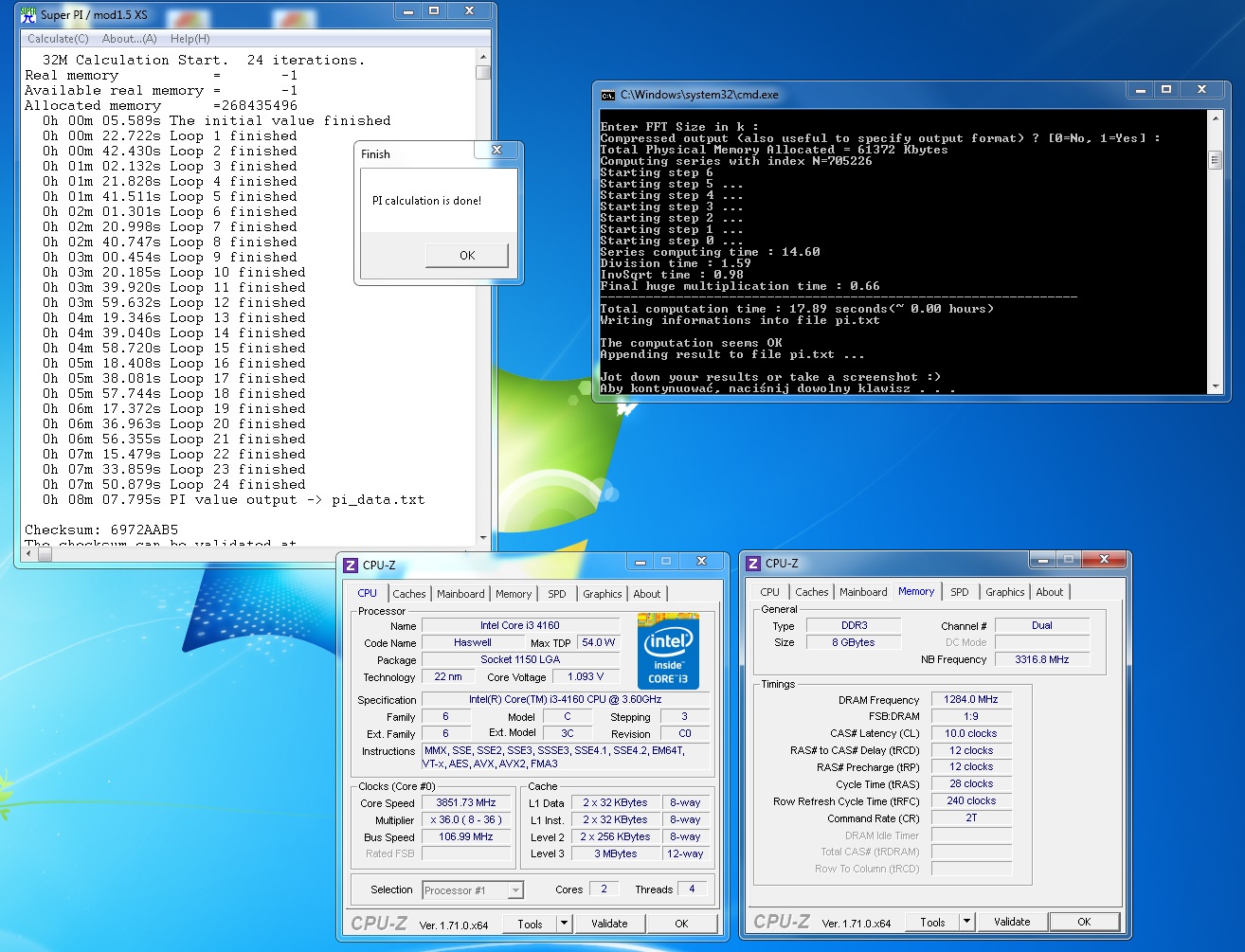Expand Tools dropdown arrow in right CPU-Z

click(967, 922)
